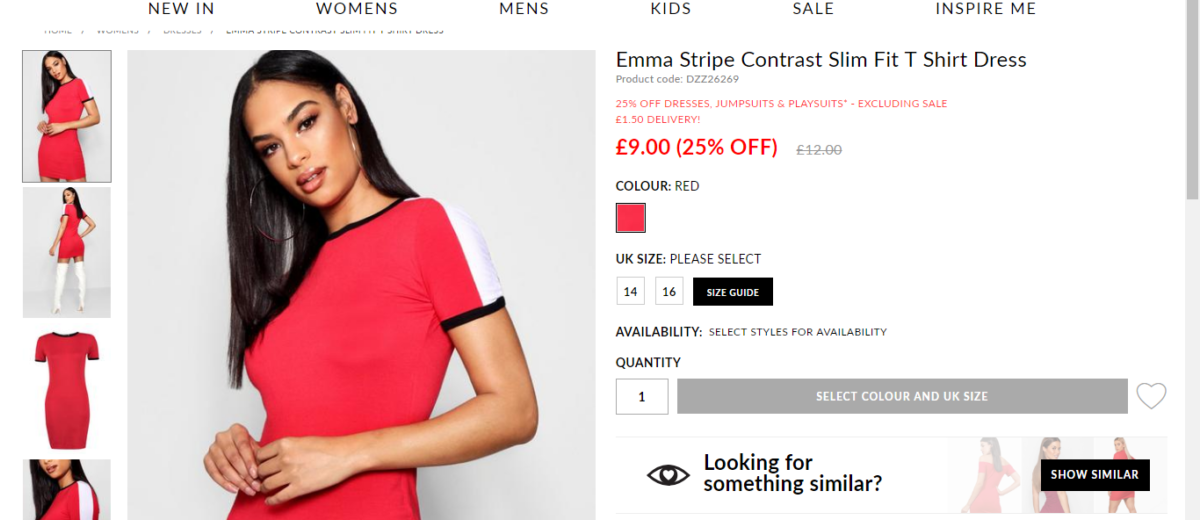The image size is (1200, 520).
Task: Click the Show Similar button
Action: (1095, 474)
